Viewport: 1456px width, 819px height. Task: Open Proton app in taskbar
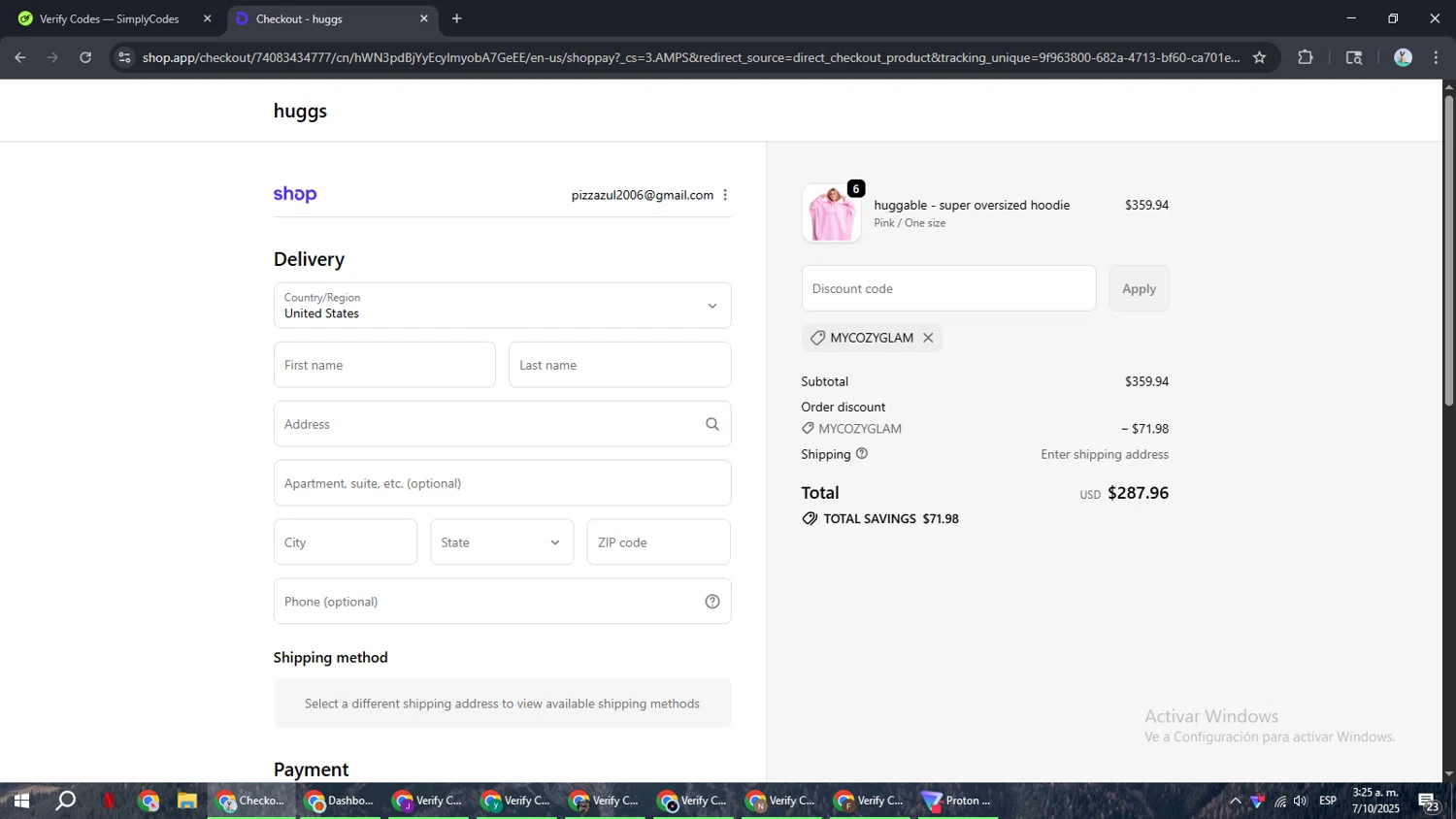pyautogui.click(x=959, y=802)
